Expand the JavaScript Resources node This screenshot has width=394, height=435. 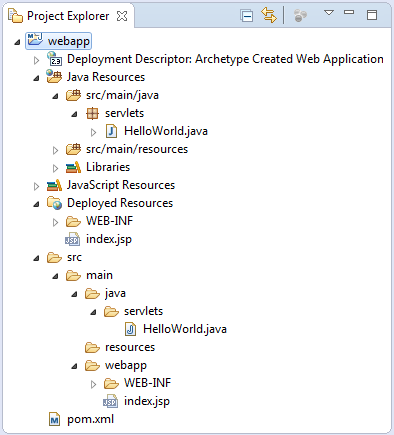36,186
